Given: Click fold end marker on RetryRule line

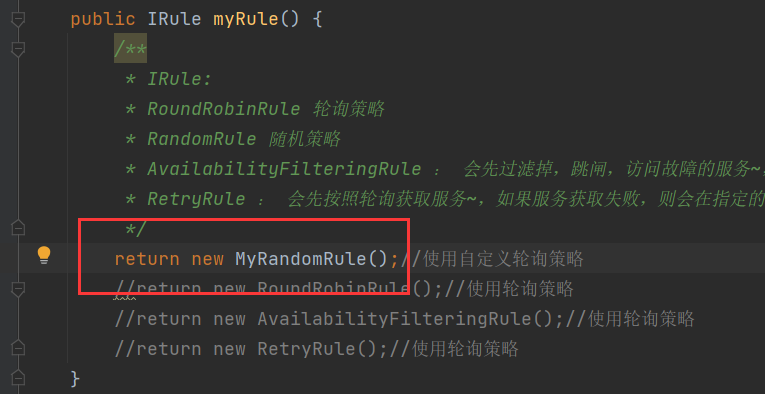Looking at the screenshot, I should pyautogui.click(x=18, y=348).
